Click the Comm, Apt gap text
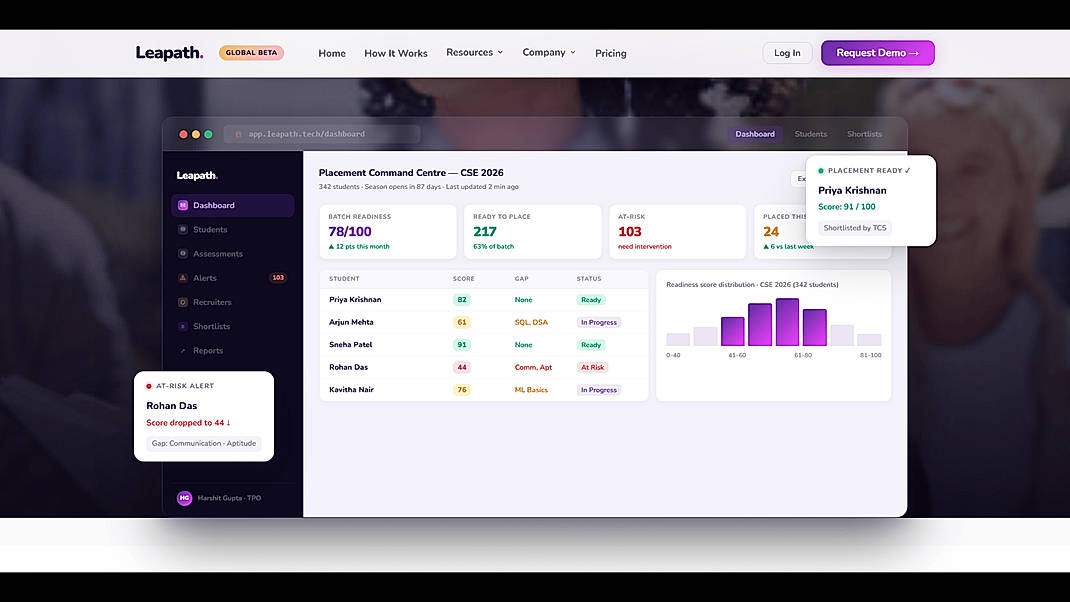The image size is (1070, 602). click(533, 367)
